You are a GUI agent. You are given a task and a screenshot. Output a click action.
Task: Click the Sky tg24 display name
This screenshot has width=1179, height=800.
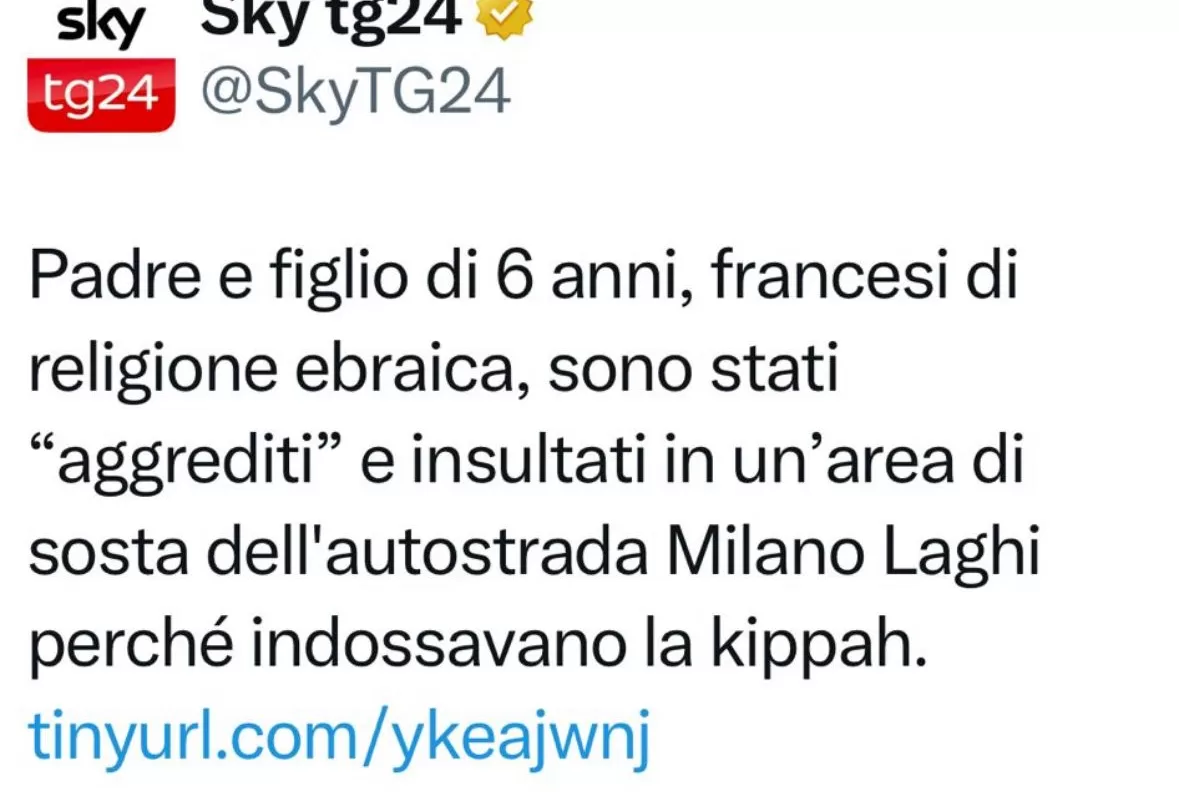331,17
